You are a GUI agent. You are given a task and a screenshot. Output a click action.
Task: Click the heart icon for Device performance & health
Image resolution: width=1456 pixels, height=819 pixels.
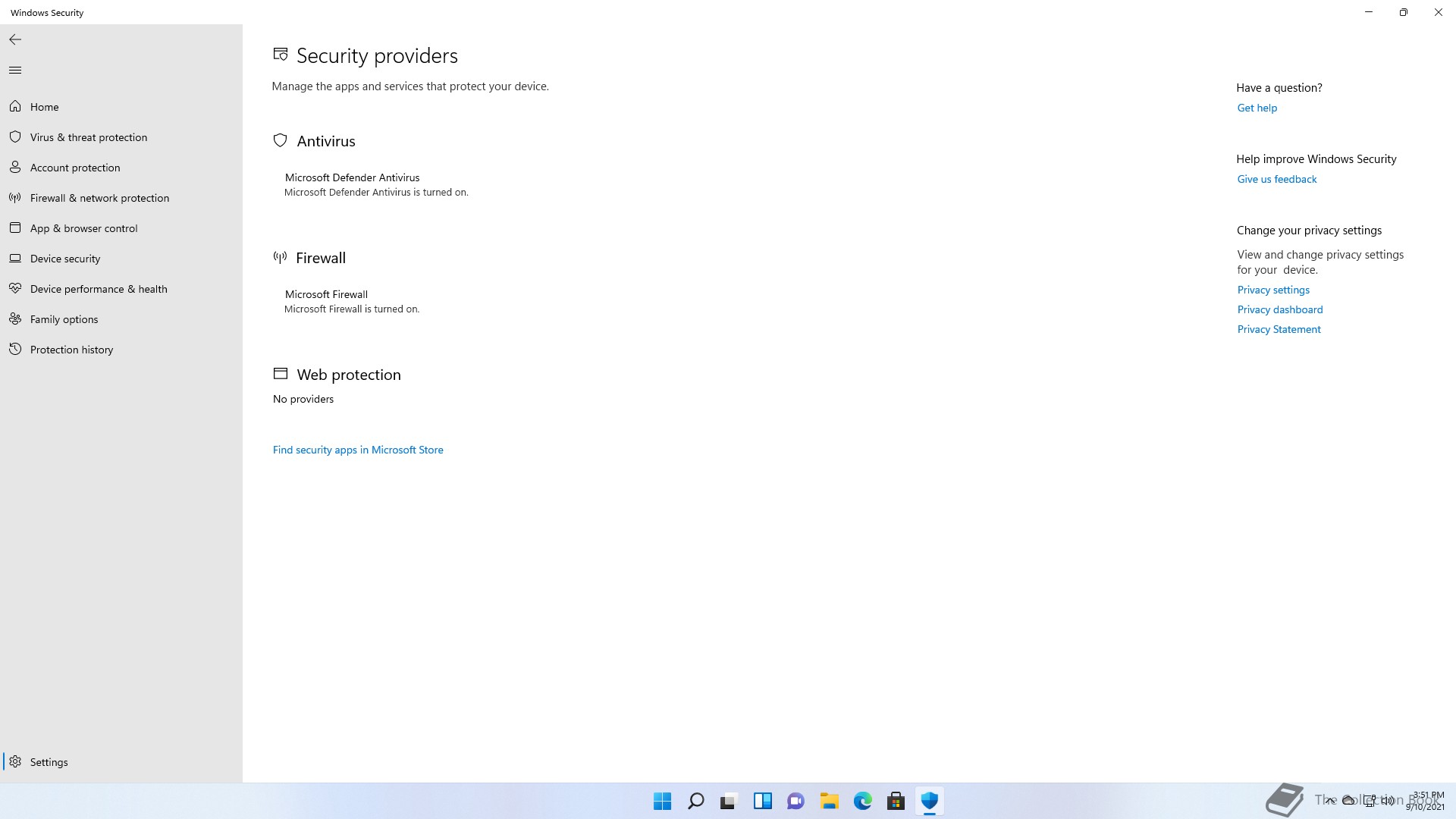pyautogui.click(x=15, y=288)
